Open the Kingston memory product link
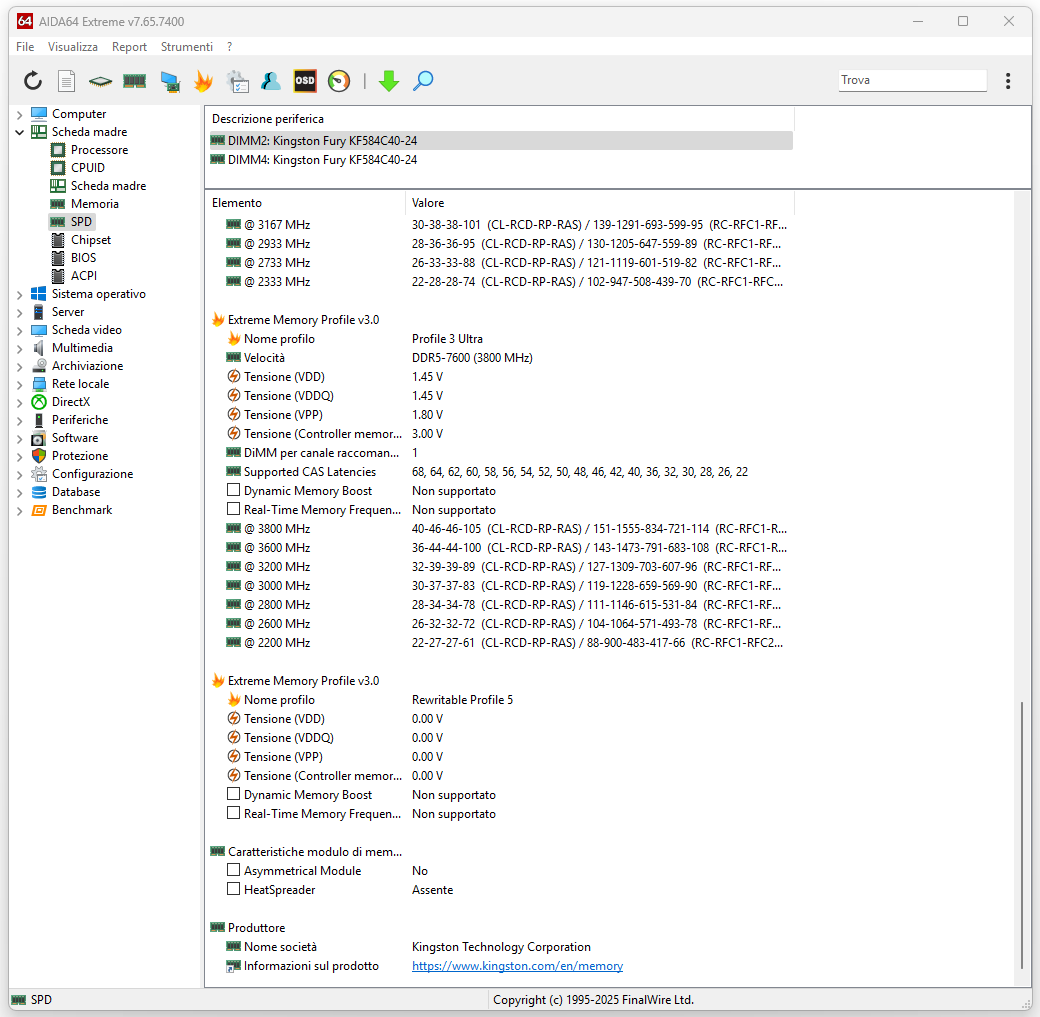1040x1017 pixels. 517,966
